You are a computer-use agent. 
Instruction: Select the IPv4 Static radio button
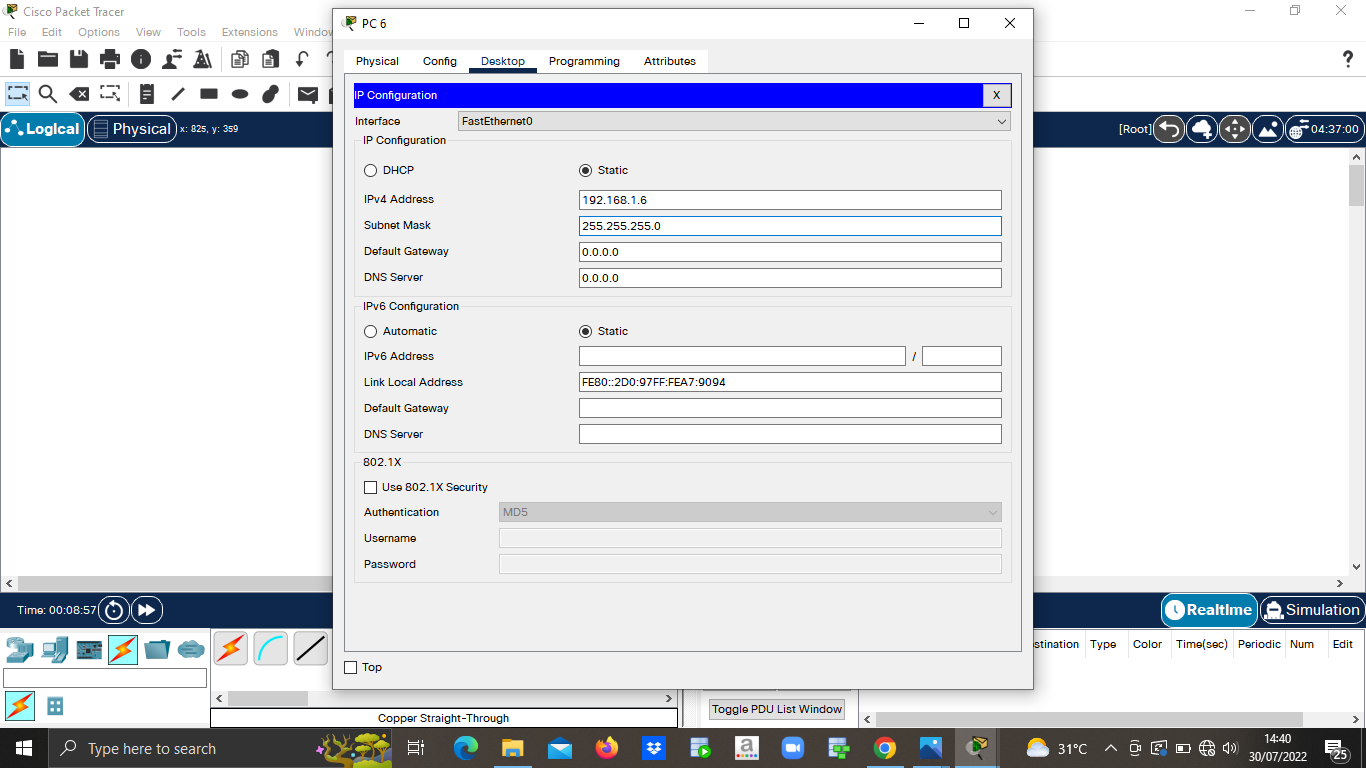tap(586, 171)
